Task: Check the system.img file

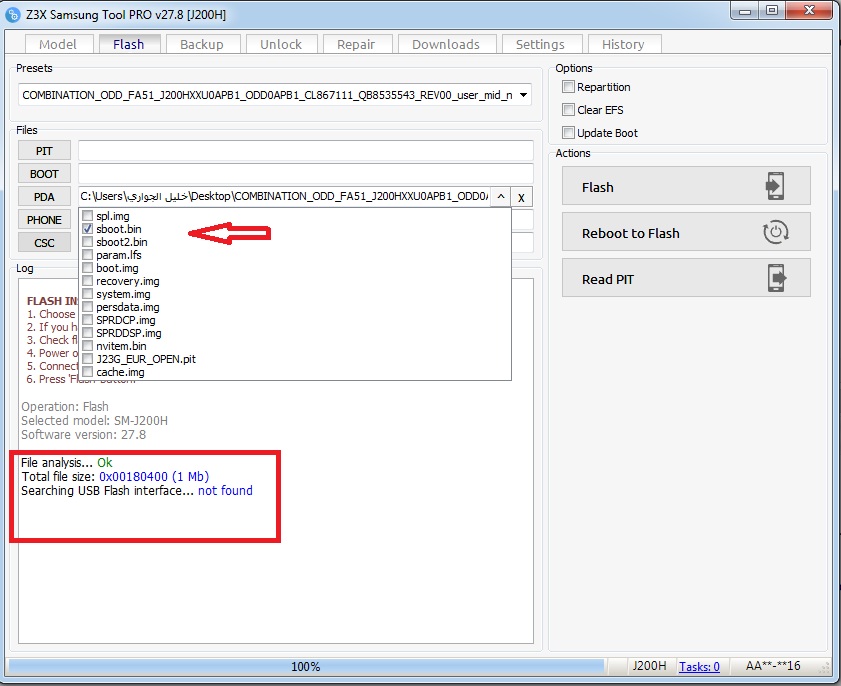Action: (x=87, y=294)
